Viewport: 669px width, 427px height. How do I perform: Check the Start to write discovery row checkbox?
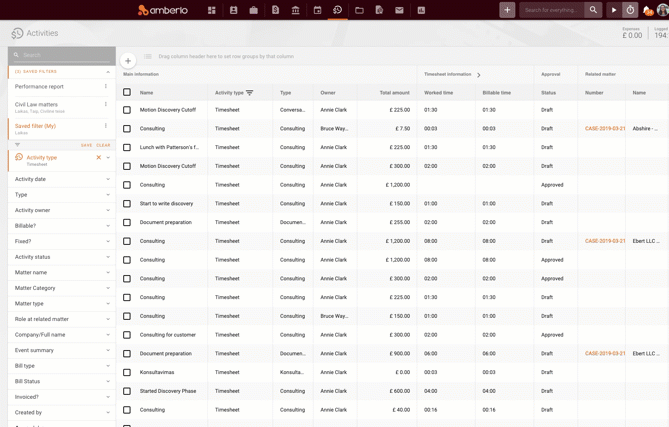(127, 203)
